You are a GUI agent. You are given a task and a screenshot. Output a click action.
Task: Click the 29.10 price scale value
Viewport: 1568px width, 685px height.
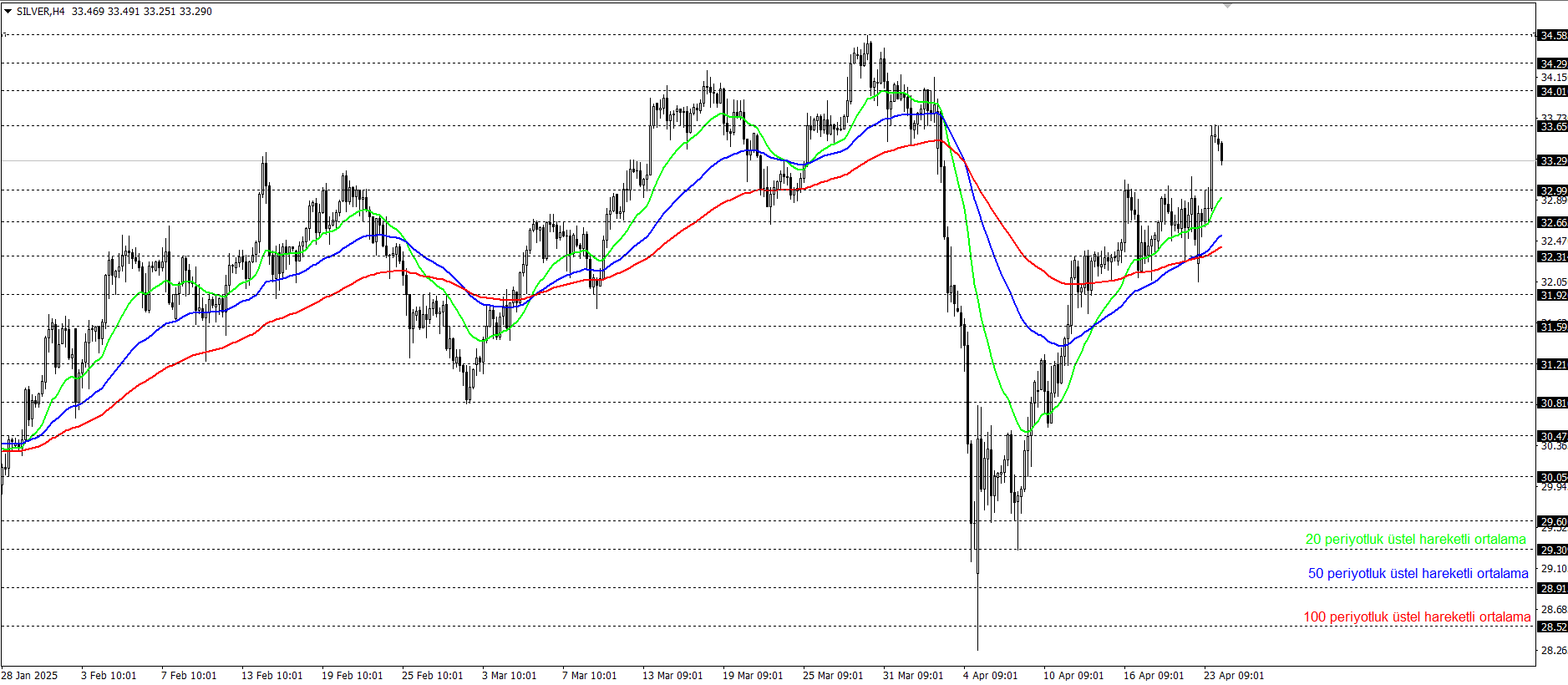pyautogui.click(x=1554, y=568)
